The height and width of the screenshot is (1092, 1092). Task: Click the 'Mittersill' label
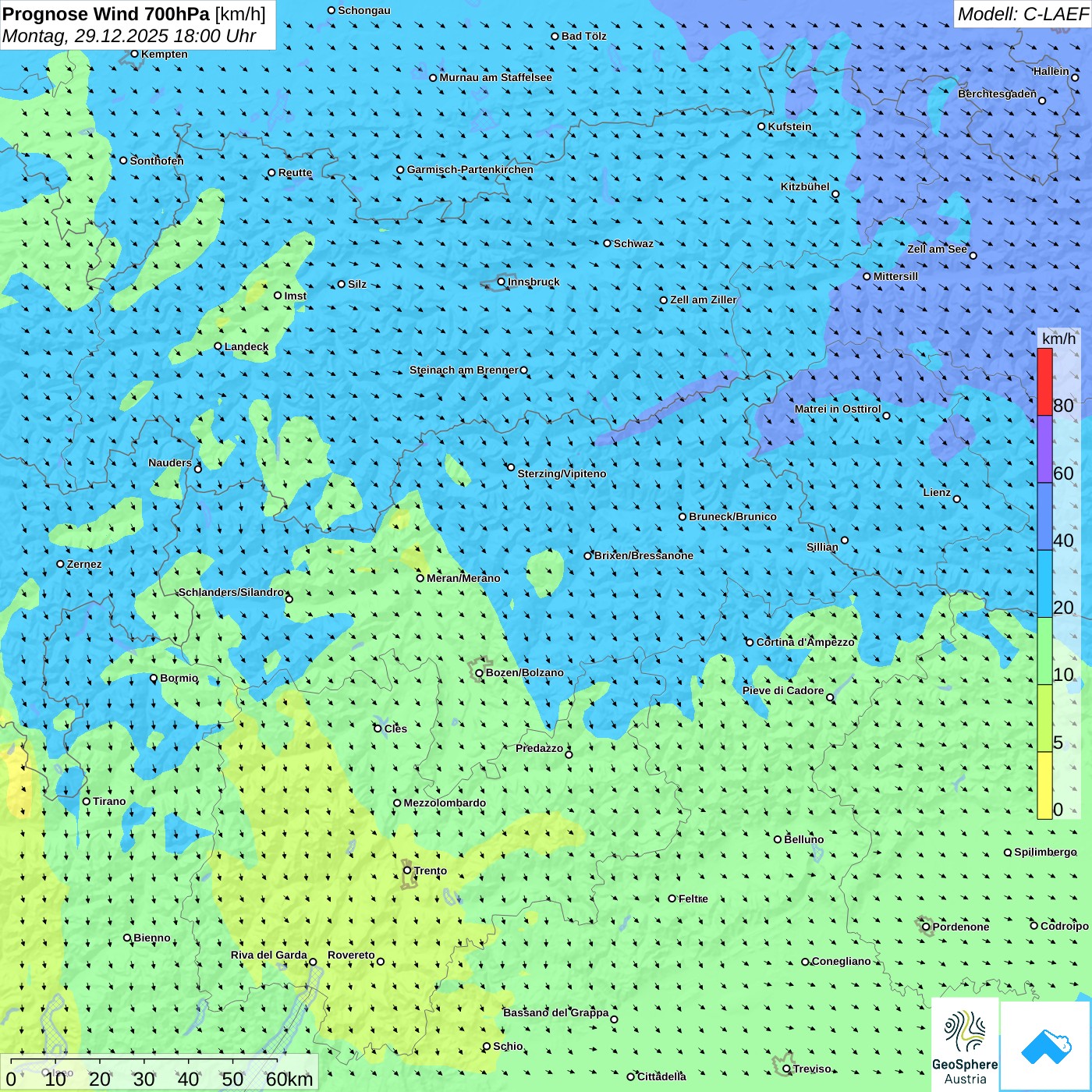tap(895, 276)
